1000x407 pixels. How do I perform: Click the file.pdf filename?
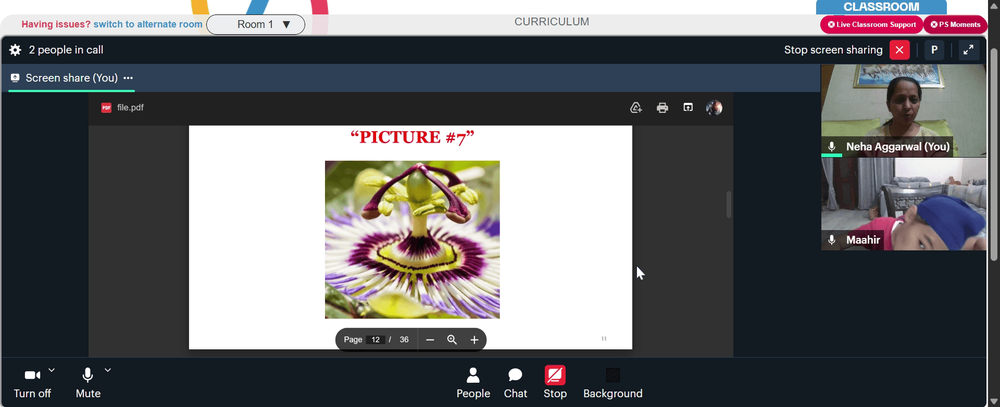point(130,108)
